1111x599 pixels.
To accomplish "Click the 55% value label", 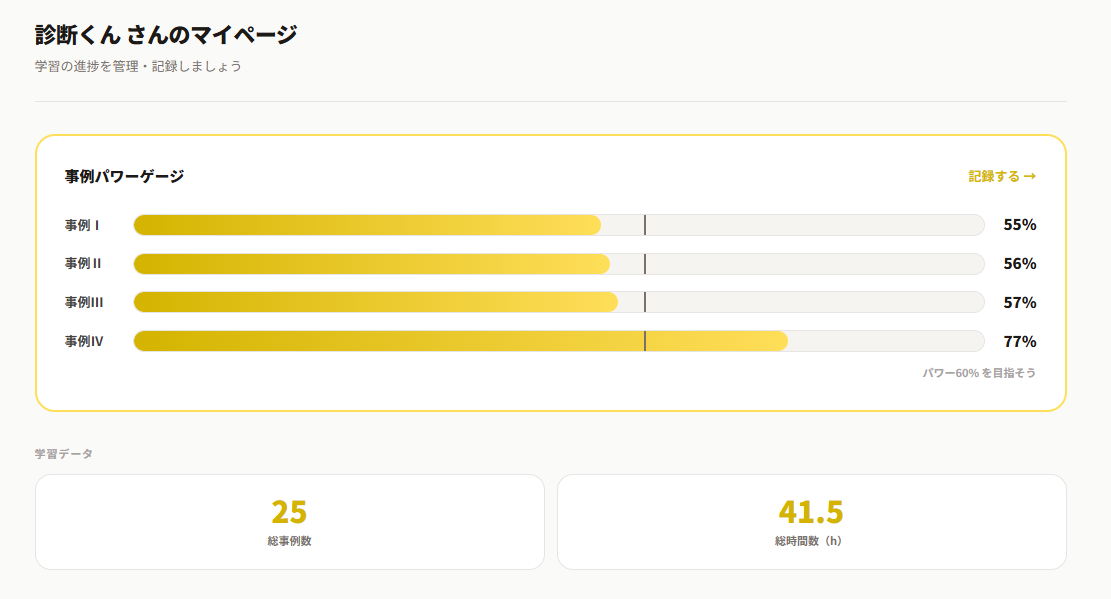I will coord(1020,225).
